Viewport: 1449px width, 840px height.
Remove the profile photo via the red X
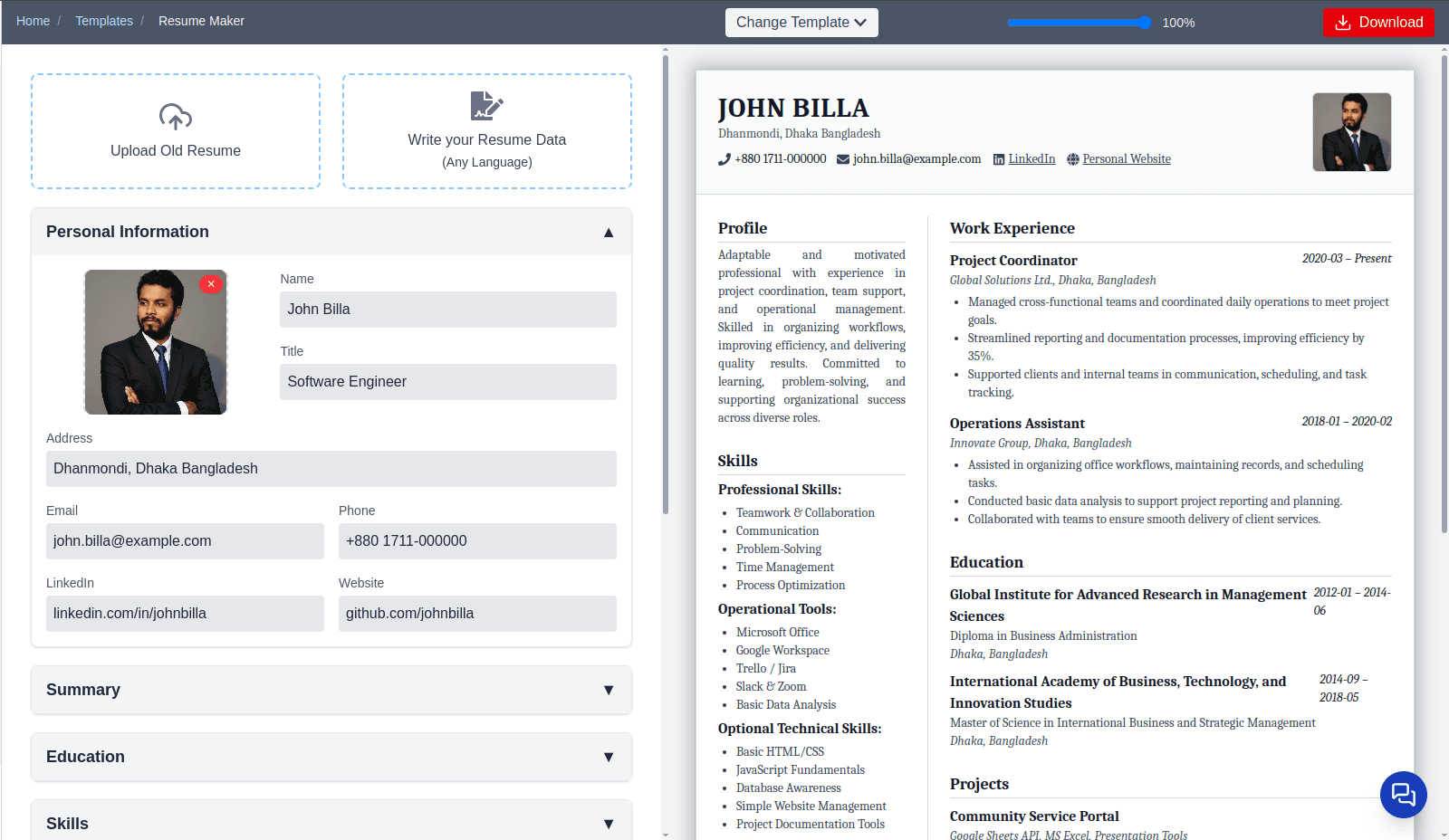coord(211,283)
